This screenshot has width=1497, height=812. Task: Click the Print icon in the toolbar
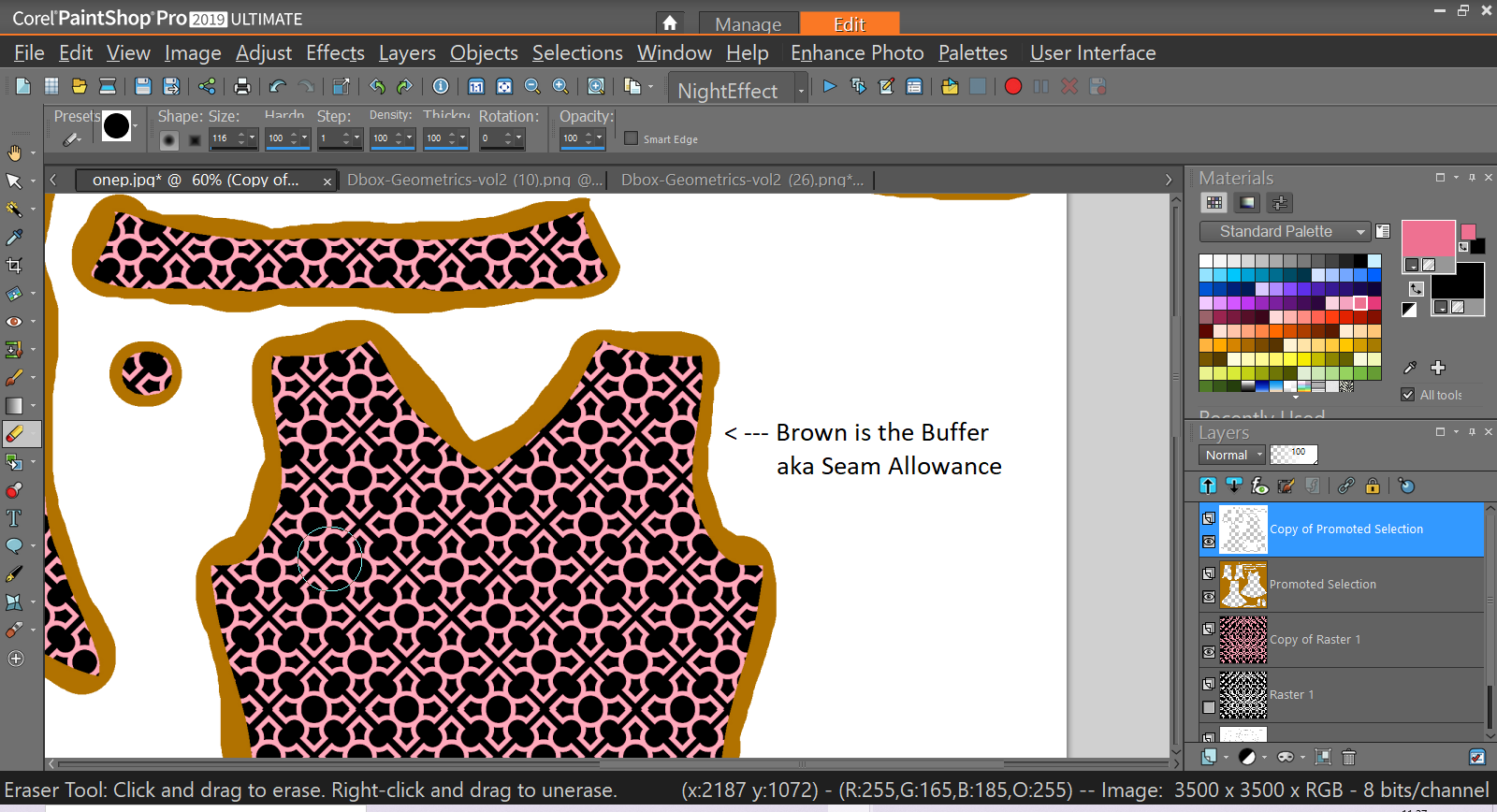click(242, 87)
